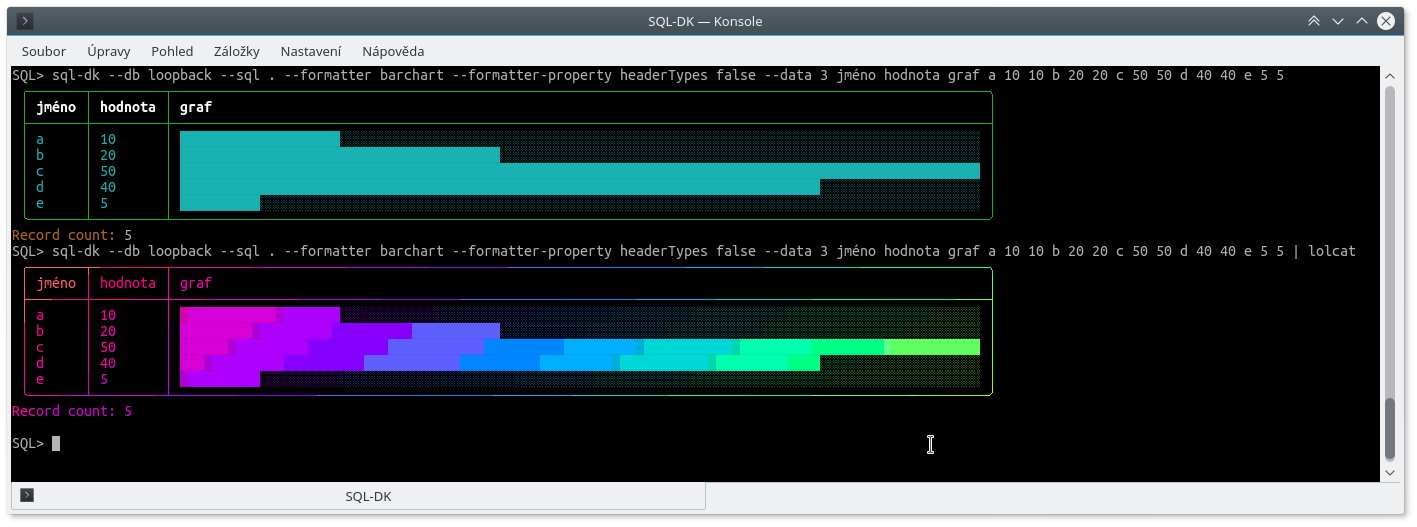
Task: Click the upper scrollbar track area
Action: click(x=1389, y=240)
